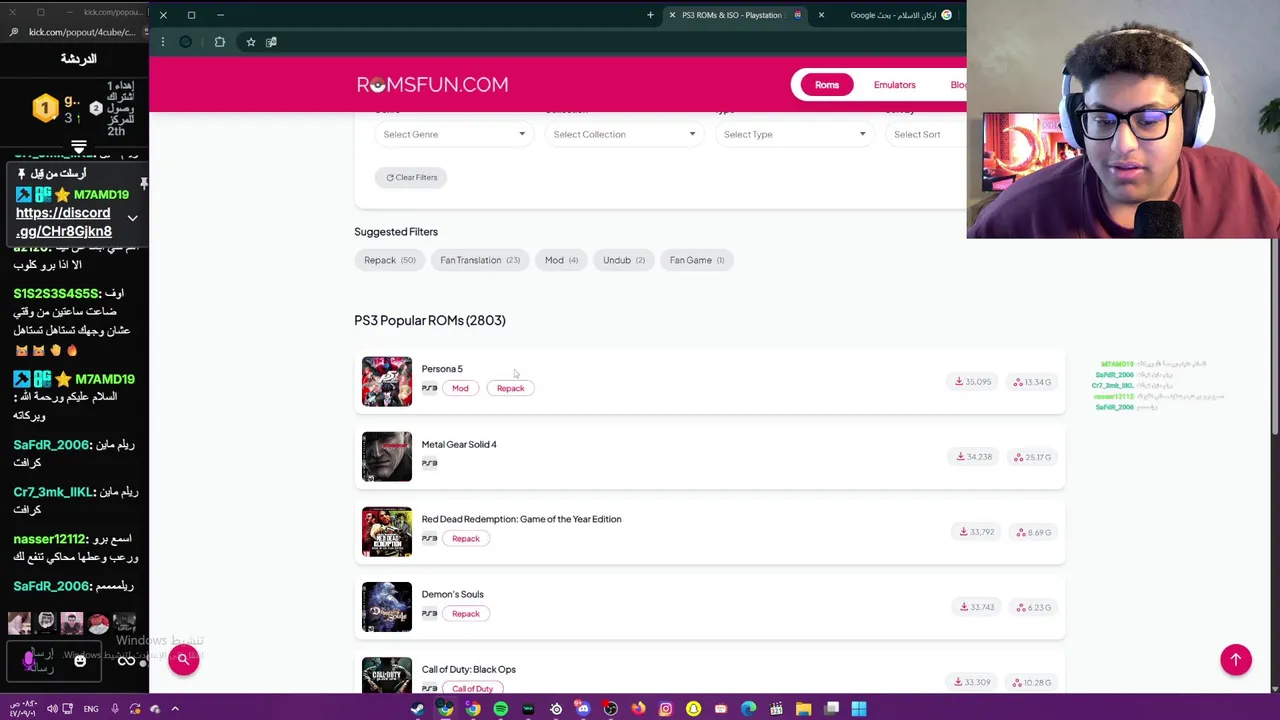The height and width of the screenshot is (720, 1280).
Task: Click the Persona 5 file size 13.34 G
Action: (1032, 382)
